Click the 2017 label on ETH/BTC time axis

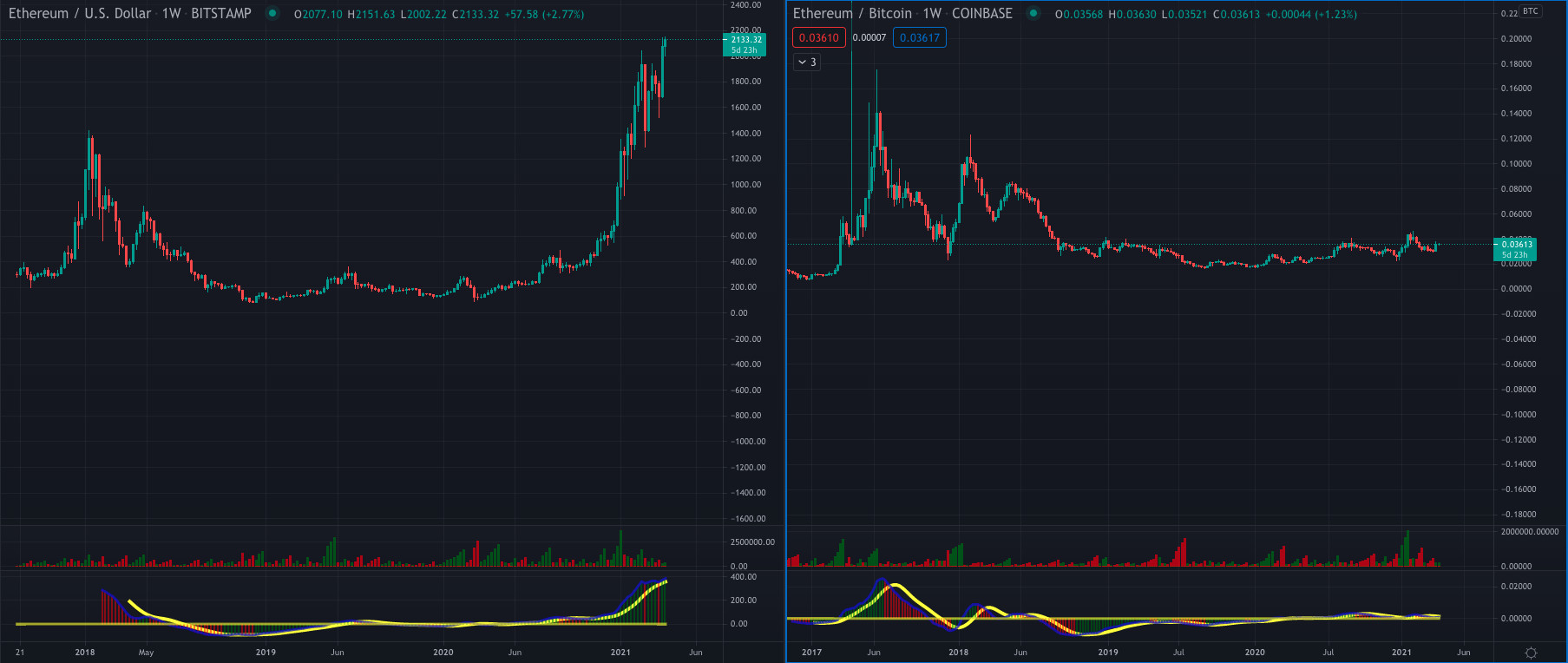pos(811,653)
